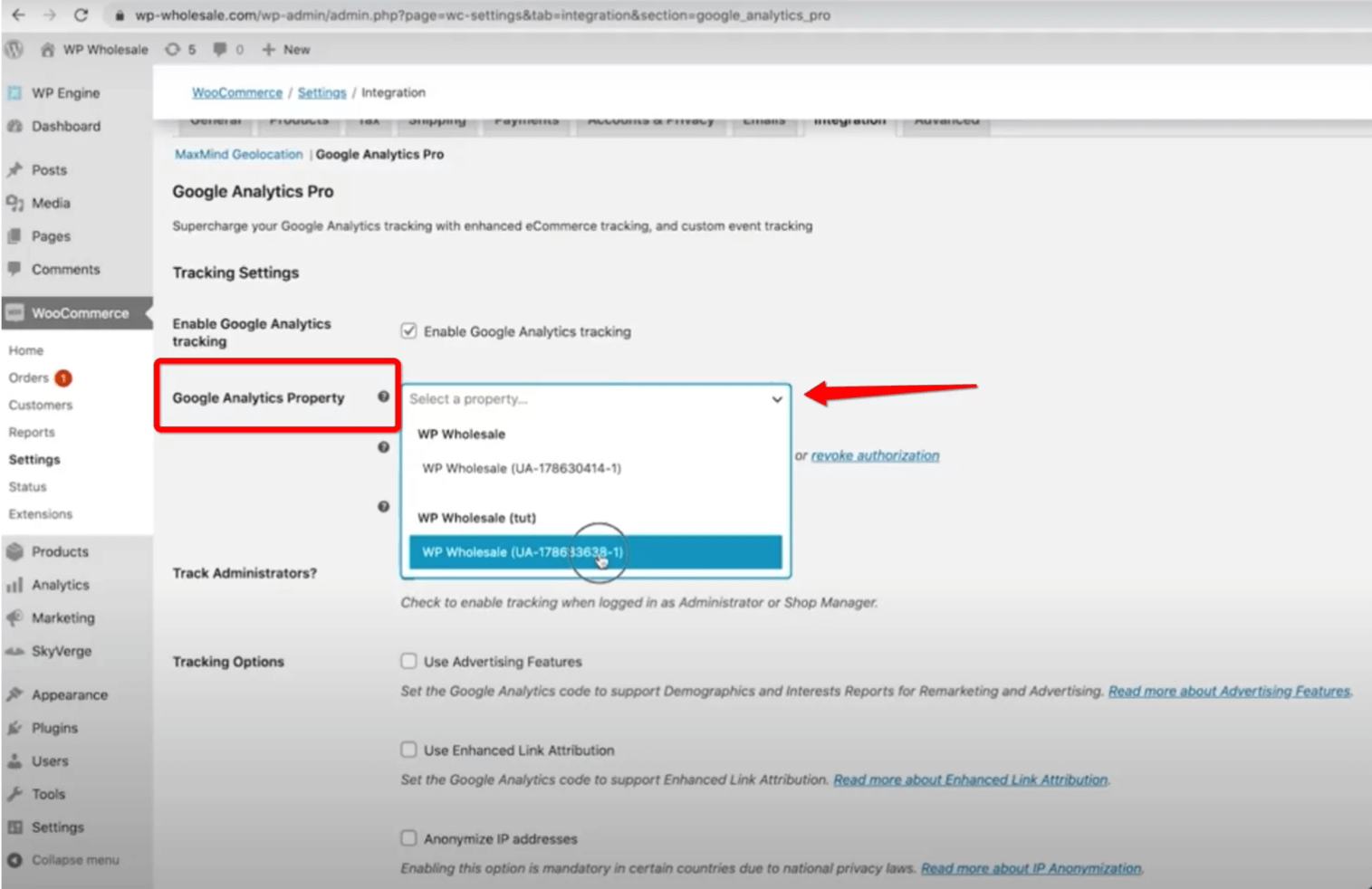Open the comments bubble icon in admin bar
The height and width of the screenshot is (889, 1372).
(219, 49)
